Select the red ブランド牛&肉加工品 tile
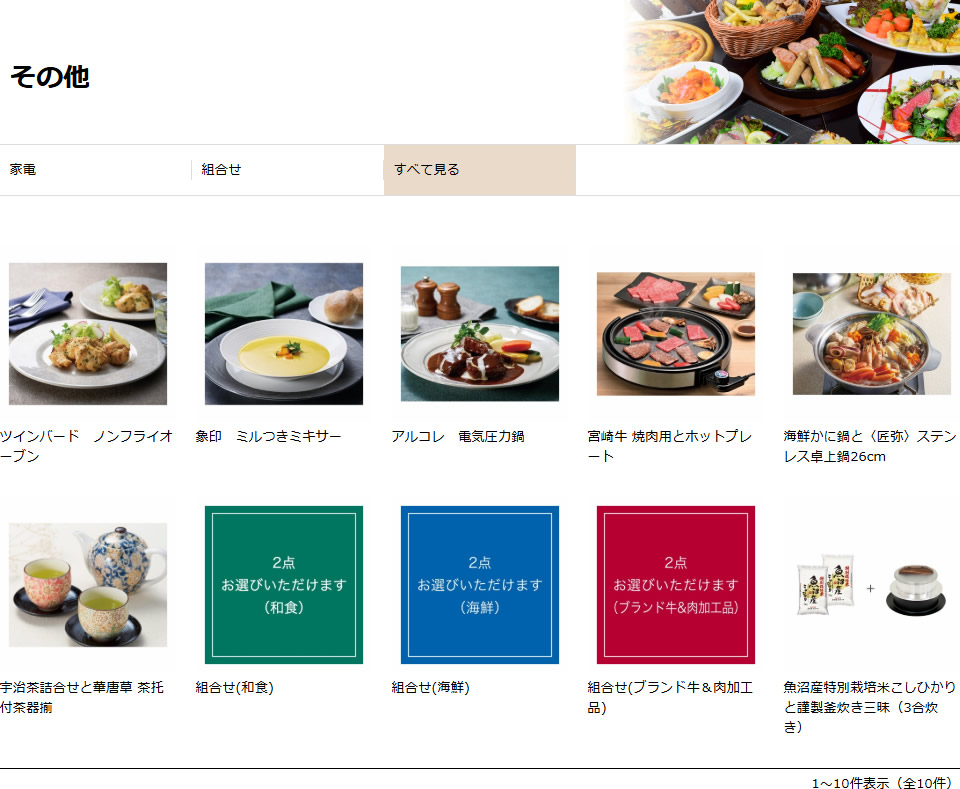Screen dimensions: 960x789 point(675,585)
